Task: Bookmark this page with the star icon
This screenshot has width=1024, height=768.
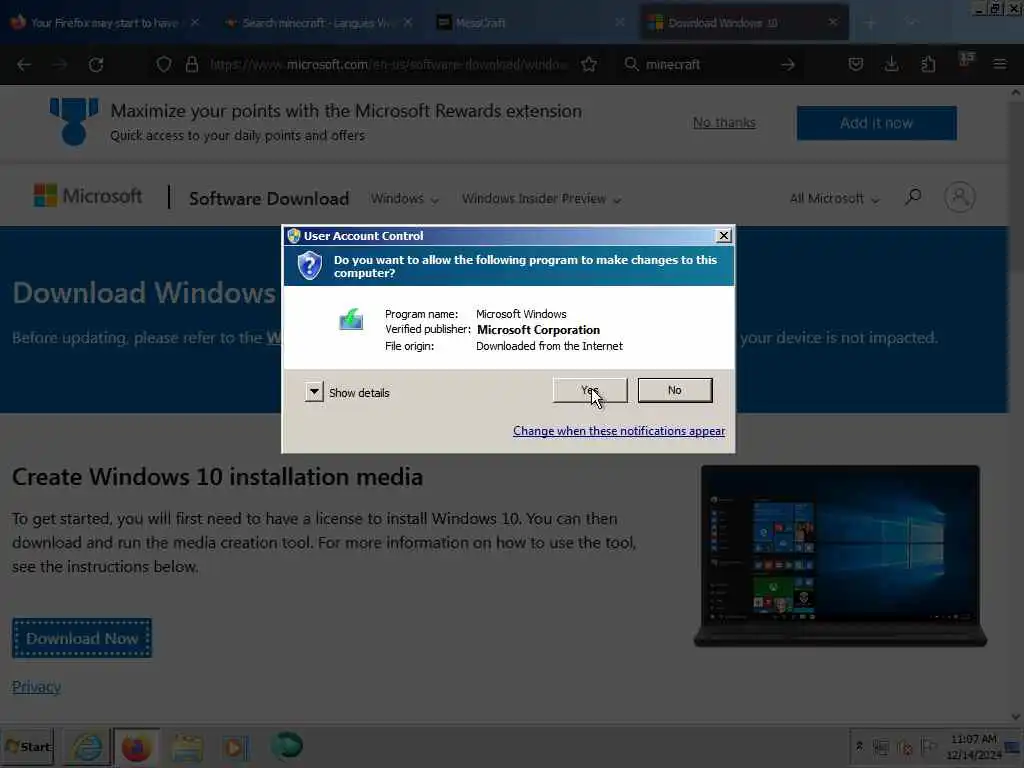Action: (589, 65)
